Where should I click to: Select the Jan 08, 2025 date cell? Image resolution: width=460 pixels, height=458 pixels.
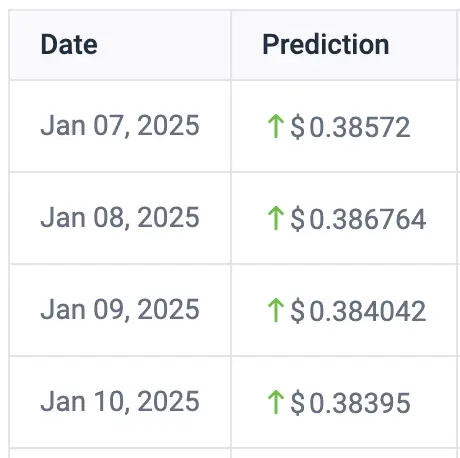120,218
